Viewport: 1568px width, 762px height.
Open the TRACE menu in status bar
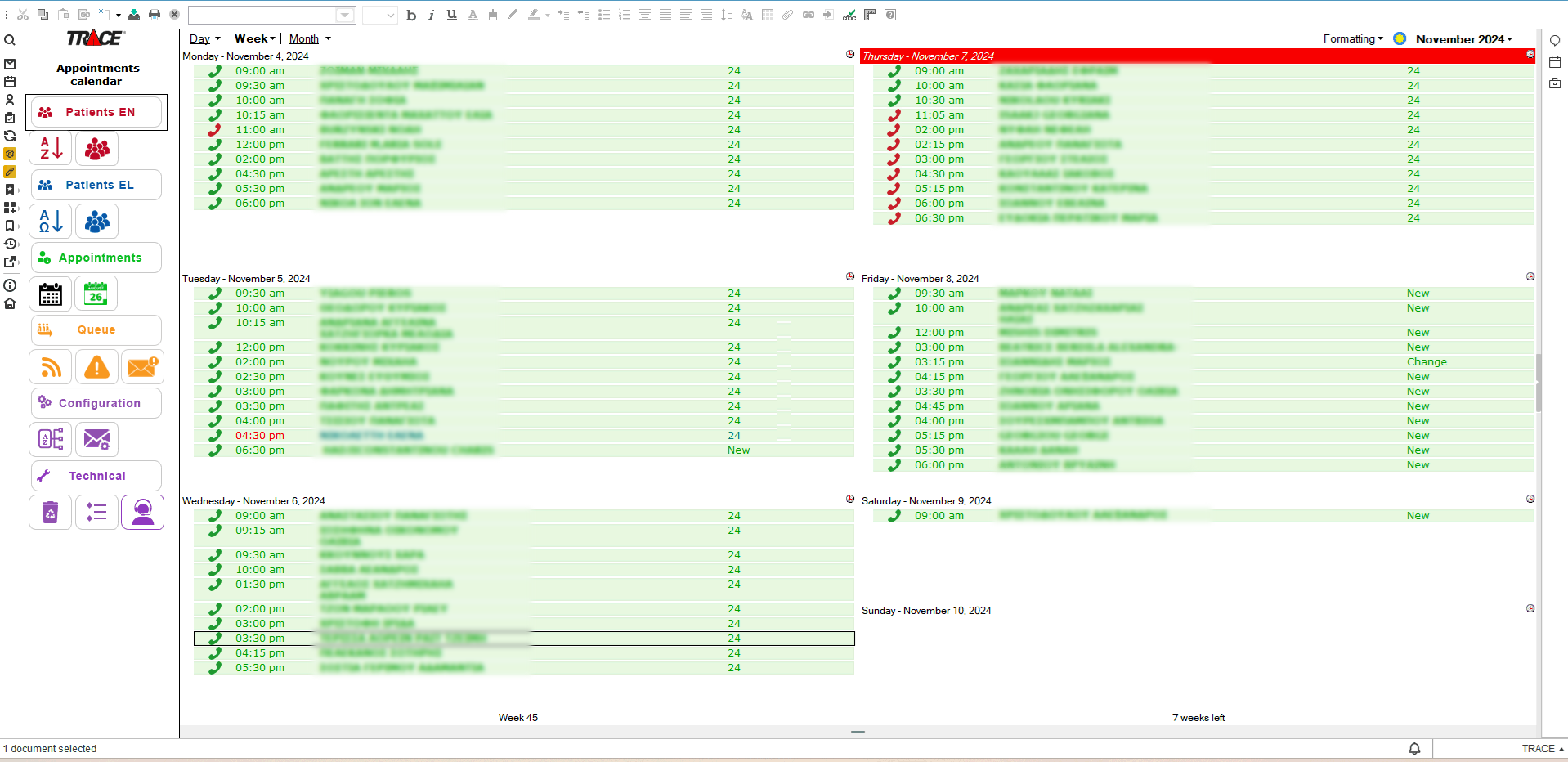tap(1542, 748)
